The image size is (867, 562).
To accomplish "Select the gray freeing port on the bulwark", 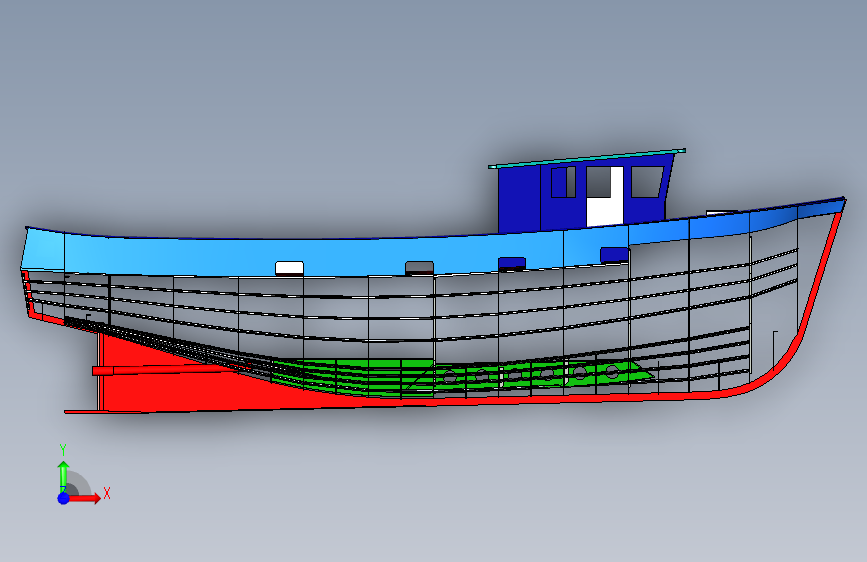I will 419,268.
